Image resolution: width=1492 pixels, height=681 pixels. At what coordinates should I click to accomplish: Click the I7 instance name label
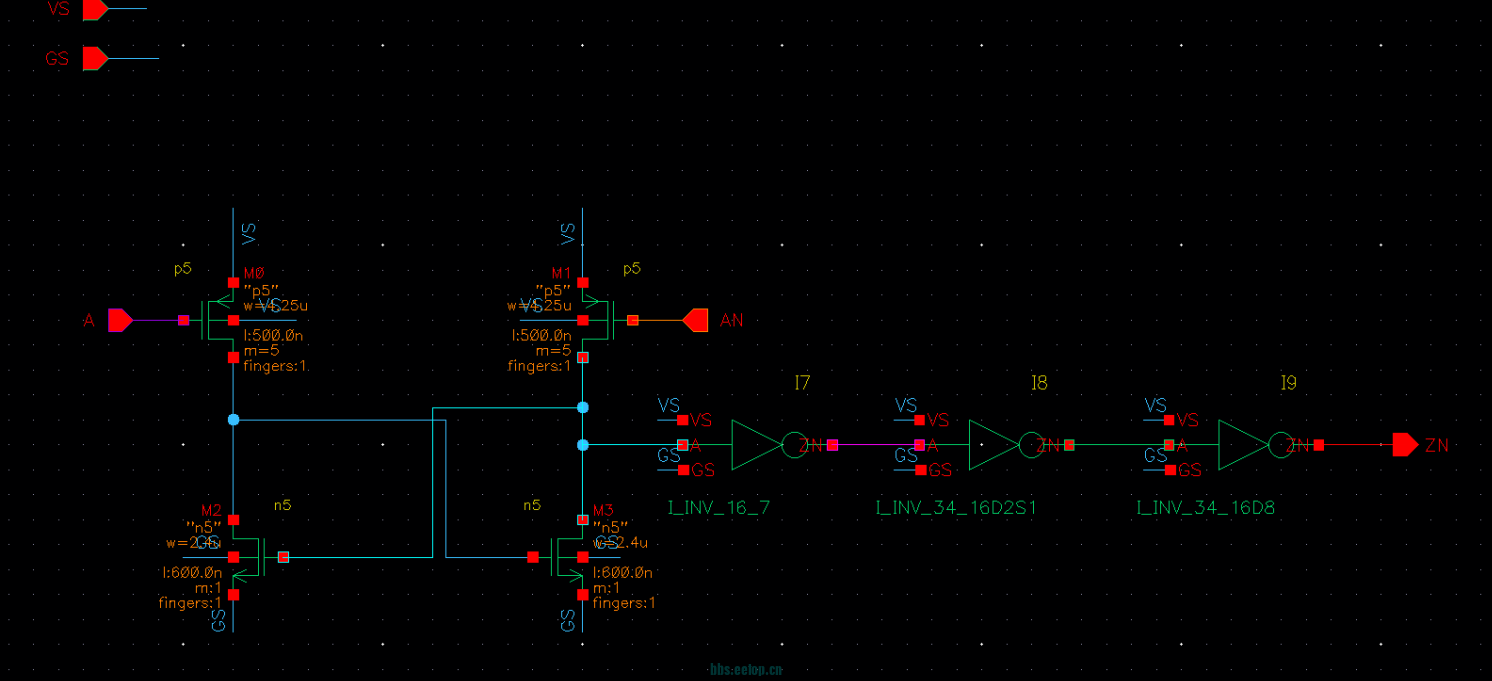tap(802, 382)
